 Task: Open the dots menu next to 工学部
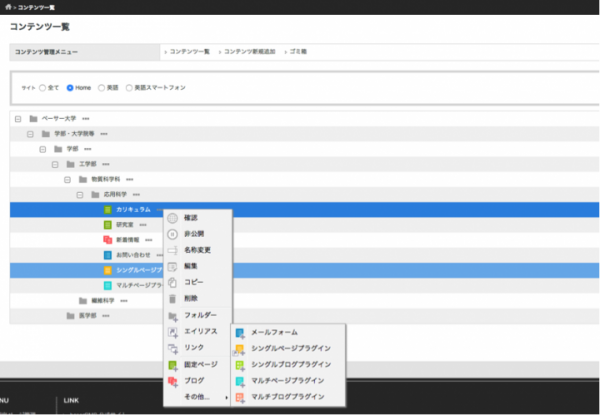click(x=106, y=164)
